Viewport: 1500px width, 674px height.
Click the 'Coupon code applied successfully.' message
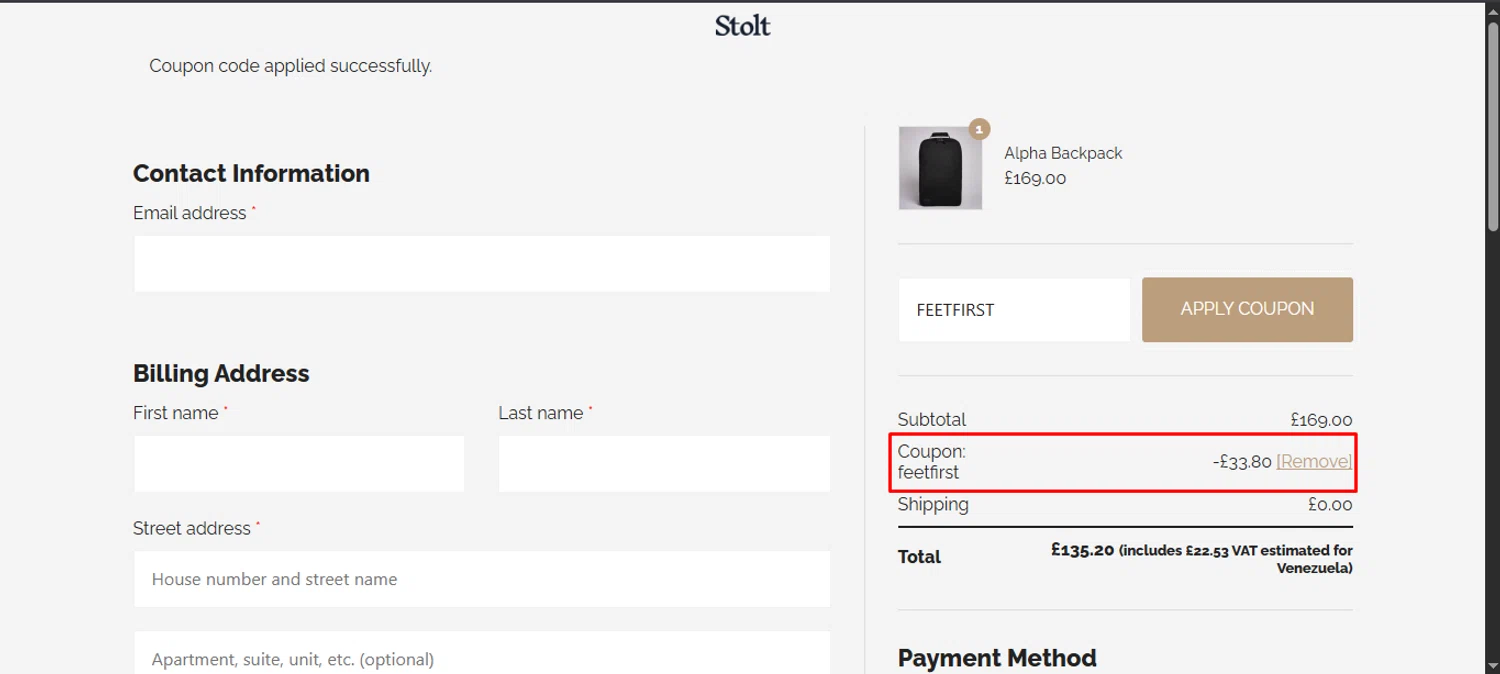(291, 66)
